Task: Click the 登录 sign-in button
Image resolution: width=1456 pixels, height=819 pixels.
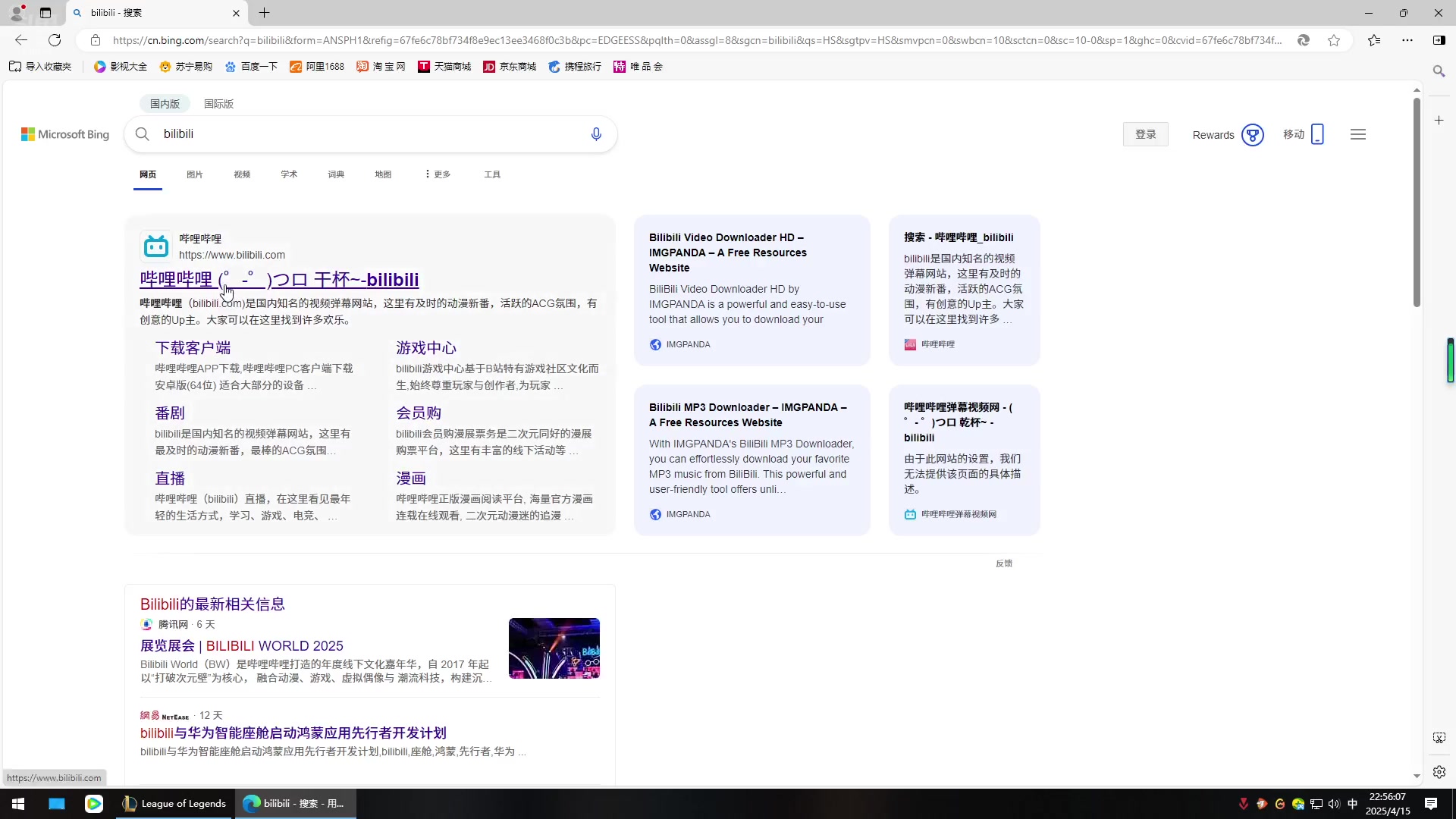Action: click(x=1146, y=134)
